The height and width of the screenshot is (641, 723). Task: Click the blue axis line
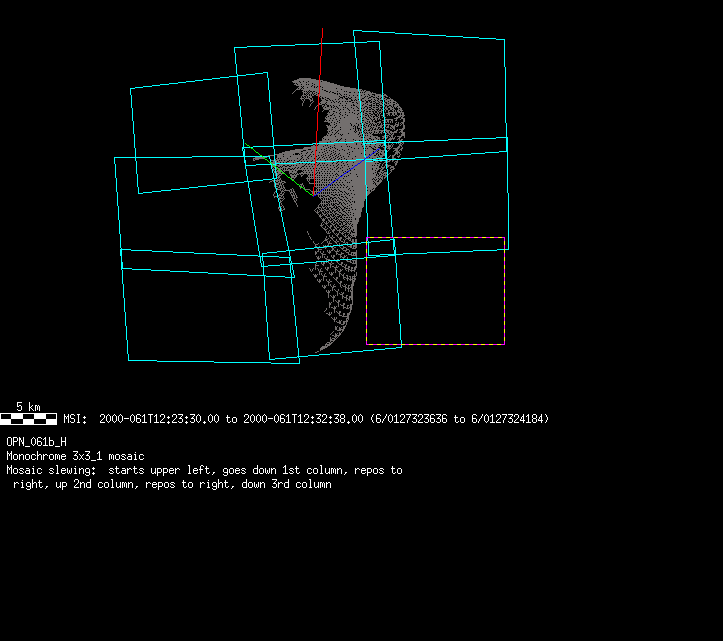click(346, 172)
